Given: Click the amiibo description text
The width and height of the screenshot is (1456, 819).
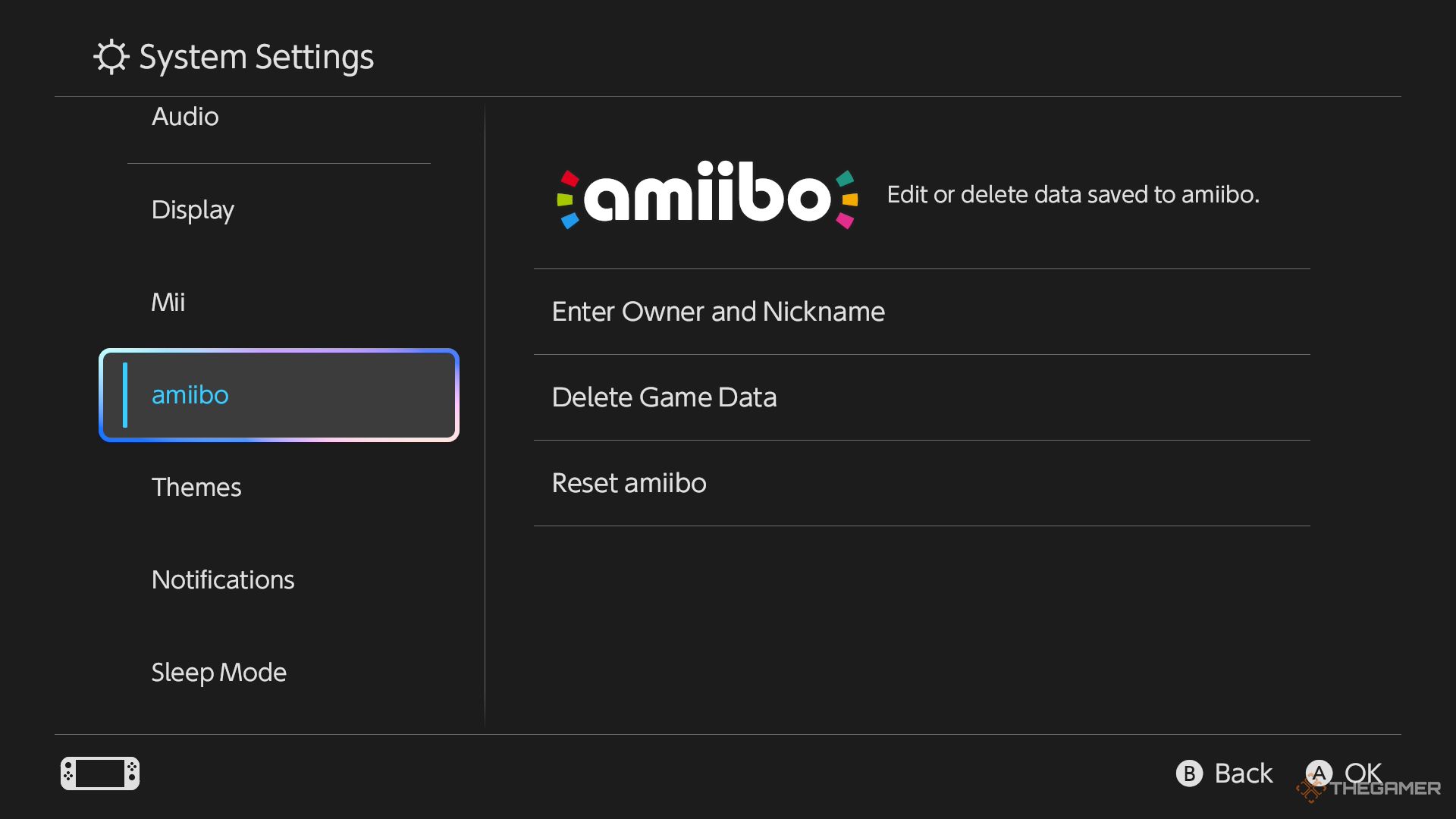Looking at the screenshot, I should [1073, 195].
